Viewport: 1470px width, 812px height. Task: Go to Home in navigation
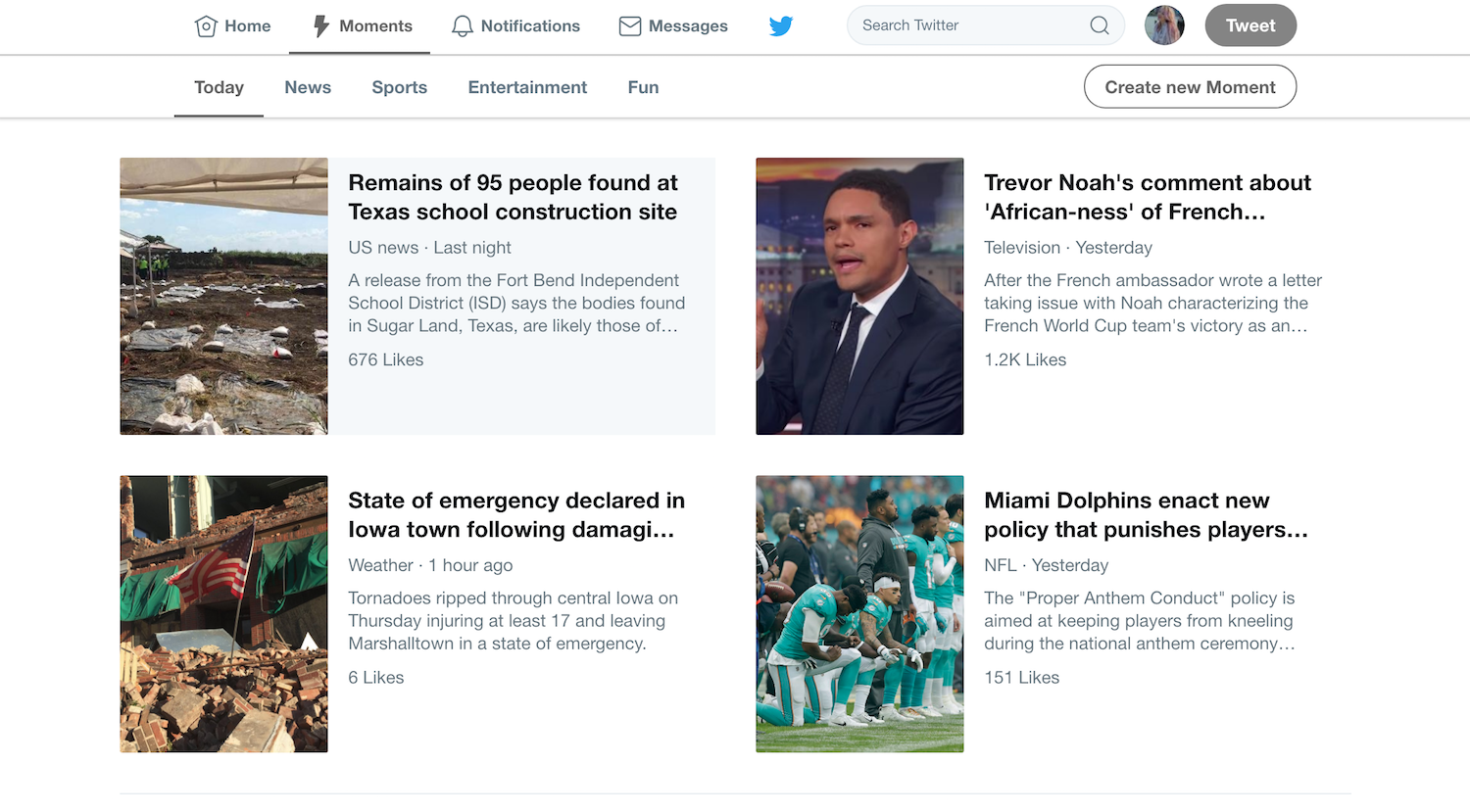(233, 26)
